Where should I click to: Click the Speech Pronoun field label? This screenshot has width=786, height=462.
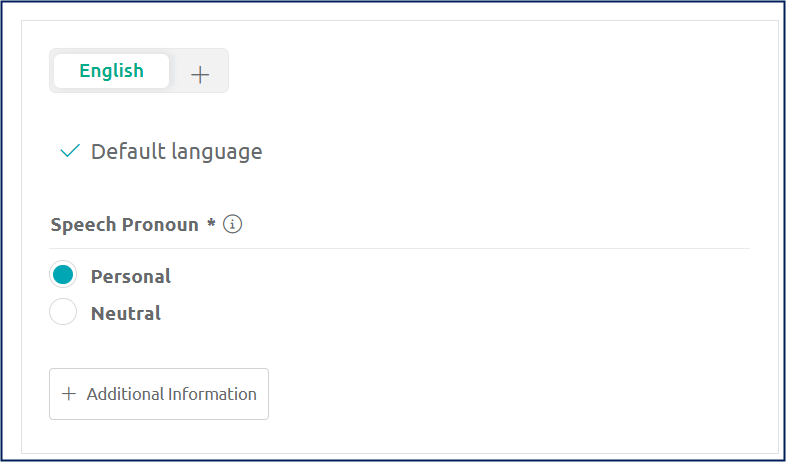[125, 225]
